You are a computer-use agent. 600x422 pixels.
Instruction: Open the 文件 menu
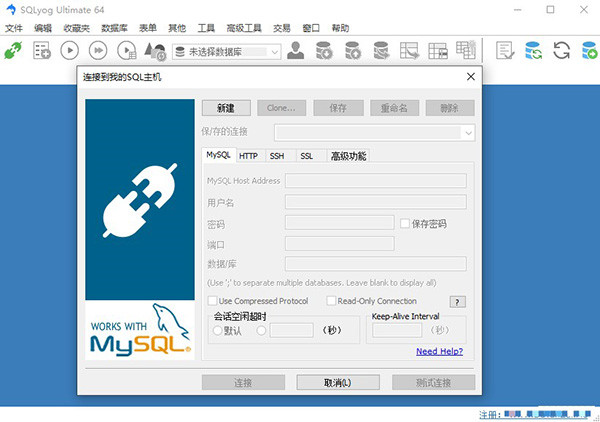[14, 28]
